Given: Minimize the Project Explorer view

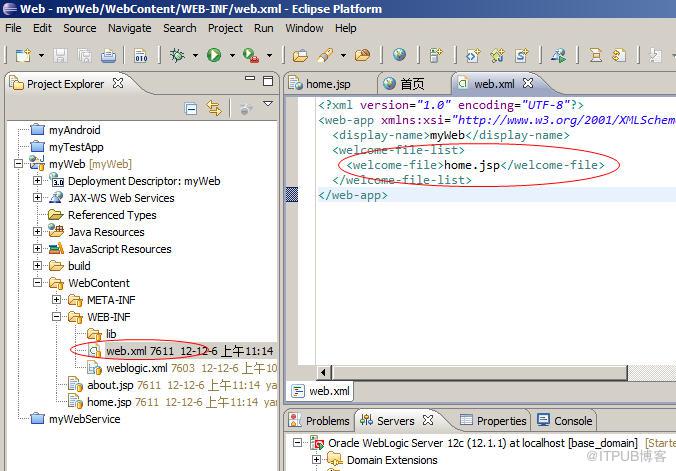Looking at the screenshot, I should (250, 78).
